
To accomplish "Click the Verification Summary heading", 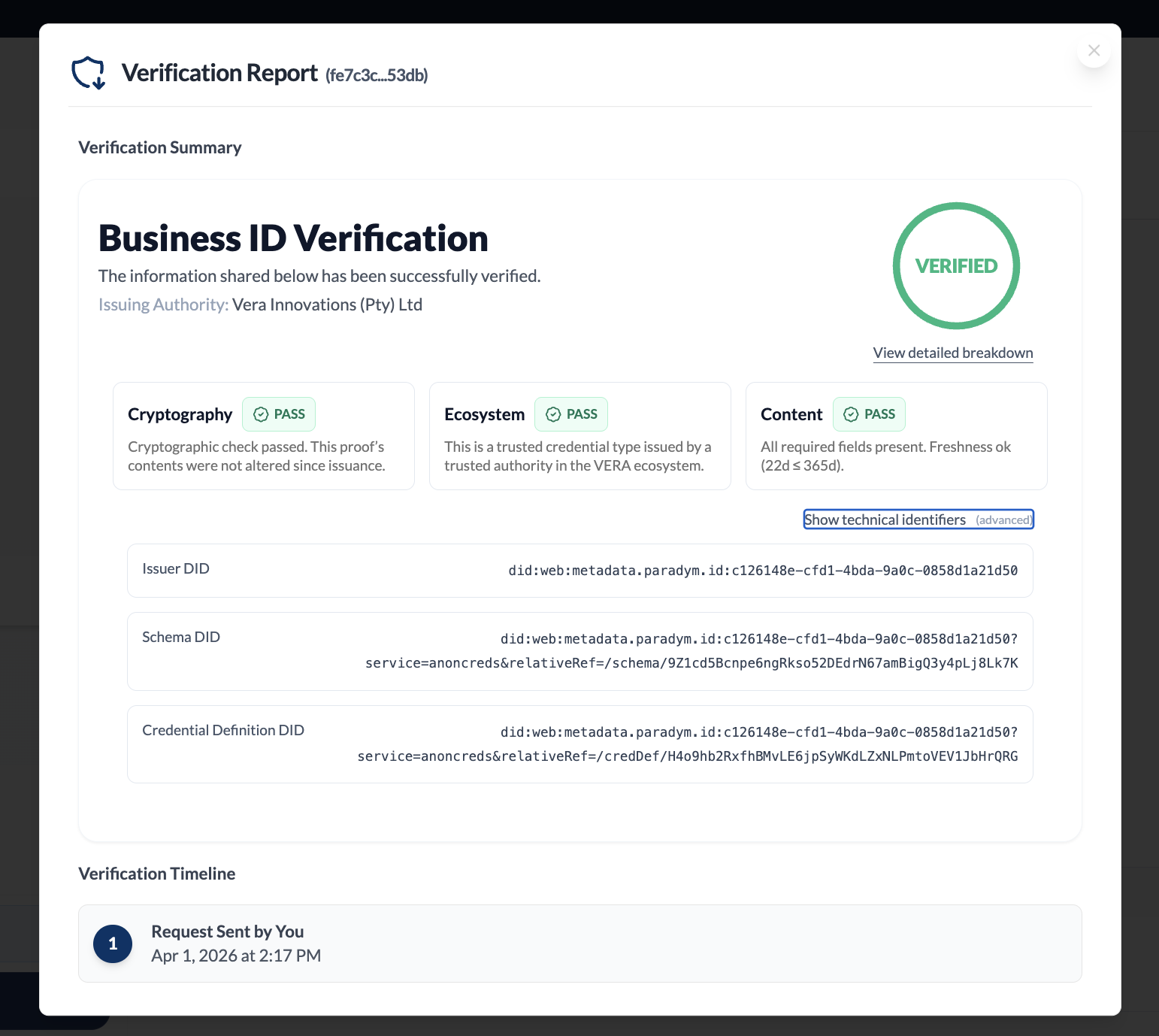I will tap(160, 147).
